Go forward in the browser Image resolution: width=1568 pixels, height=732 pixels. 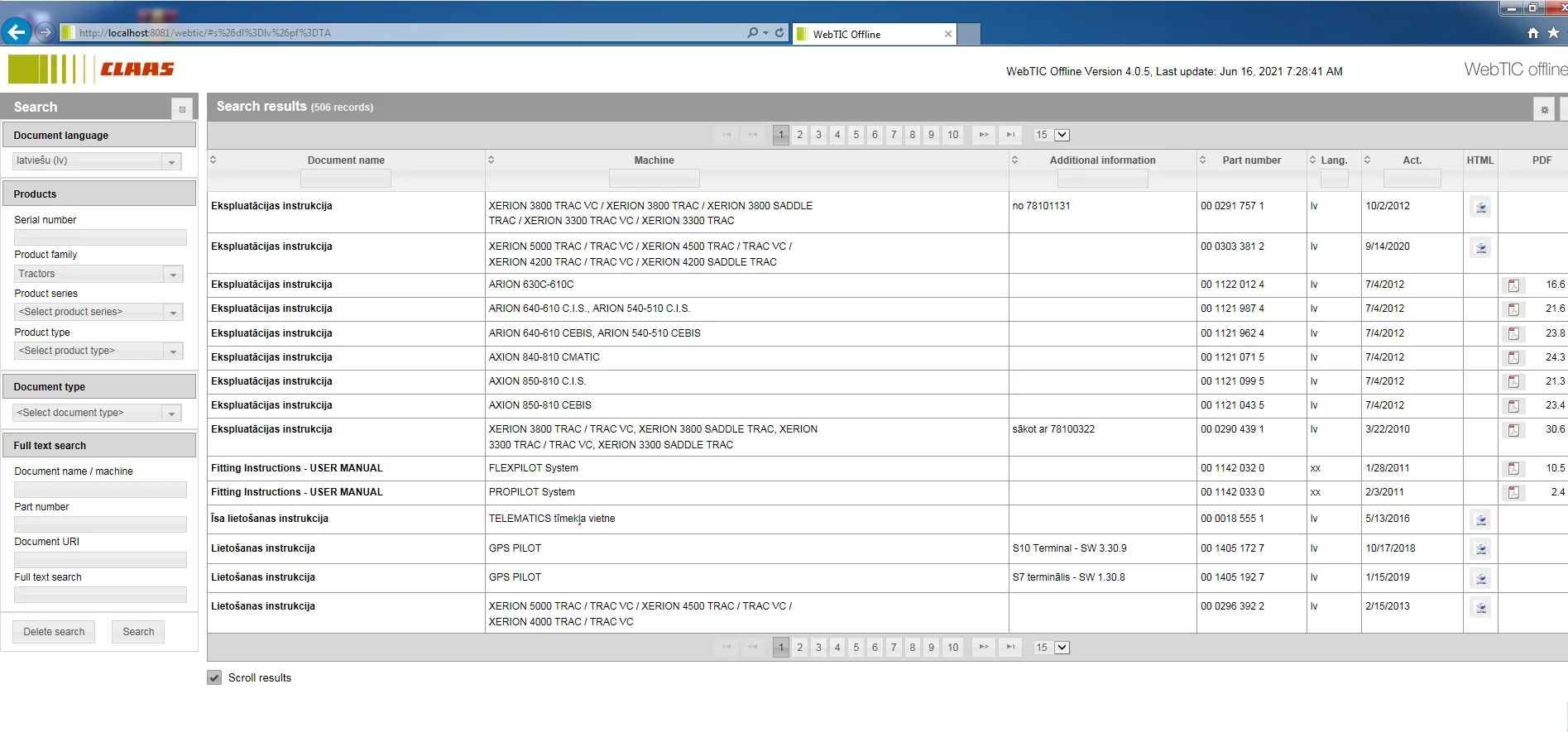pyautogui.click(x=45, y=32)
